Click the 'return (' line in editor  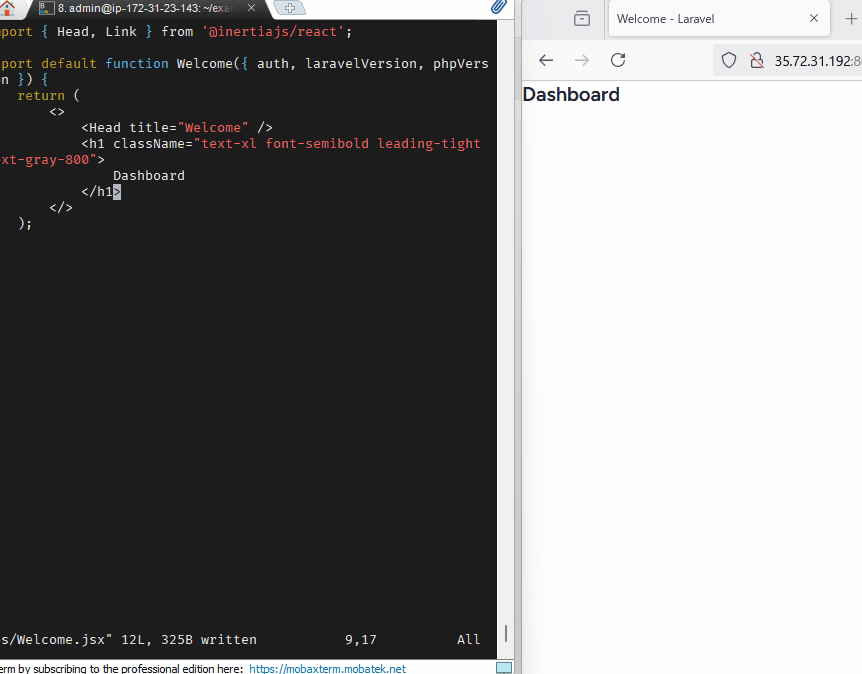coord(48,96)
